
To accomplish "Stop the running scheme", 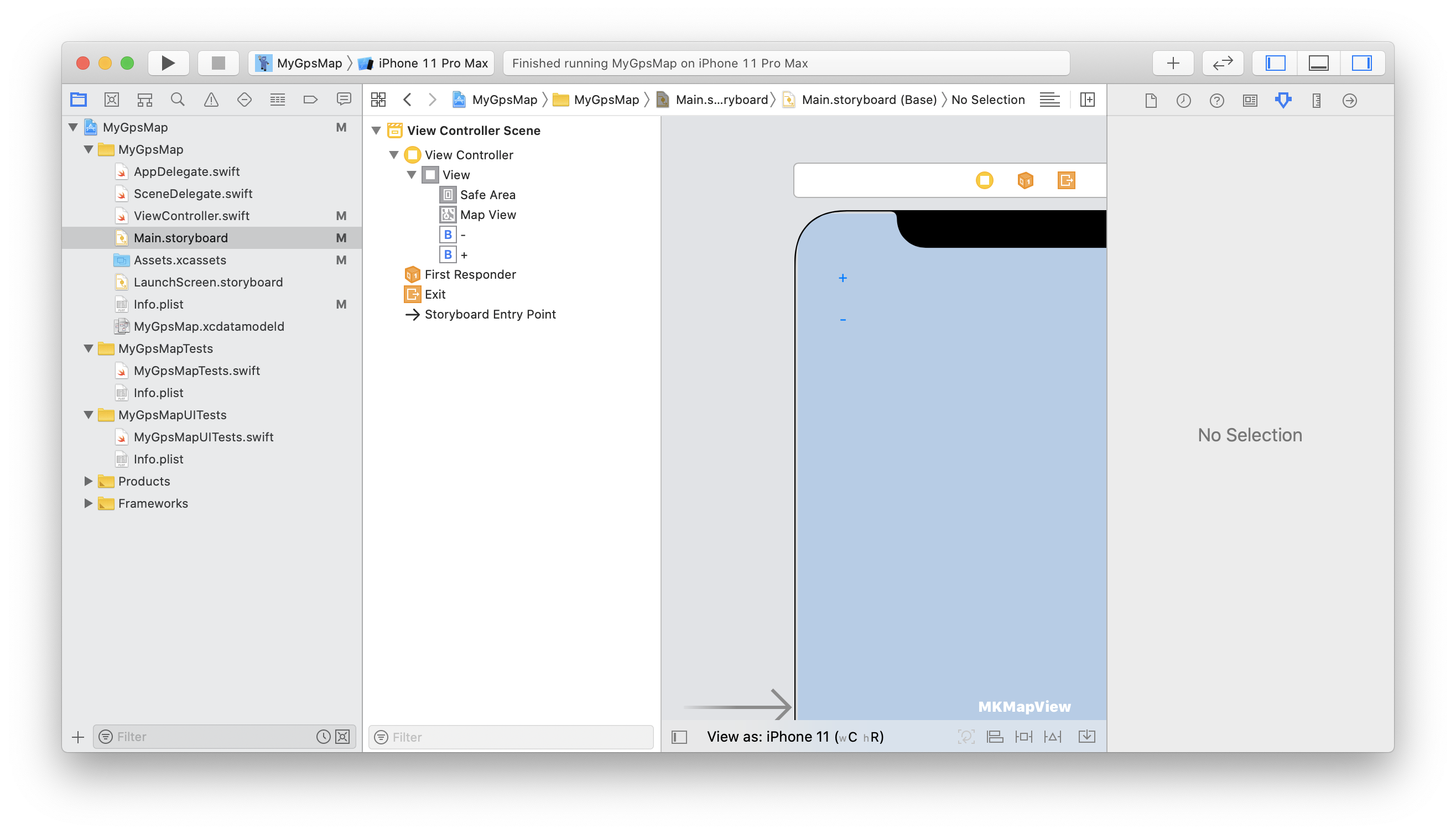I will [x=218, y=63].
